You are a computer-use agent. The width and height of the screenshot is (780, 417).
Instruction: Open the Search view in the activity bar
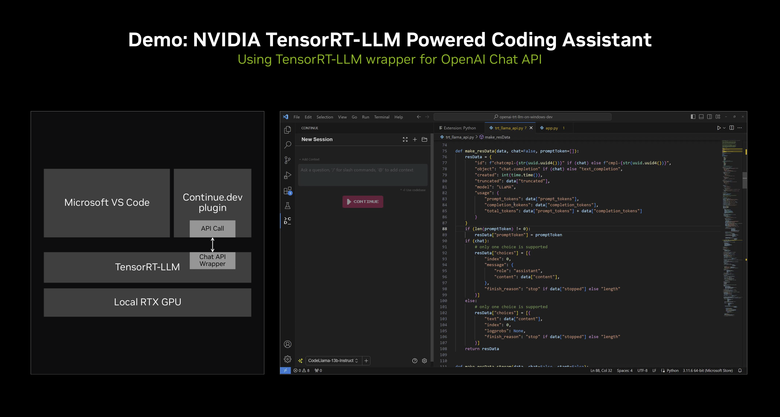click(287, 145)
